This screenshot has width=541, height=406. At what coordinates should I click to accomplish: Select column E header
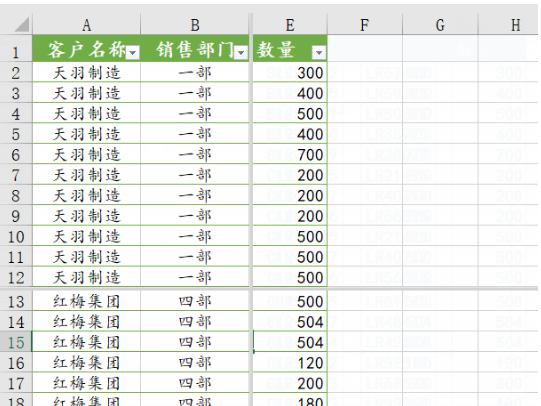click(x=290, y=24)
